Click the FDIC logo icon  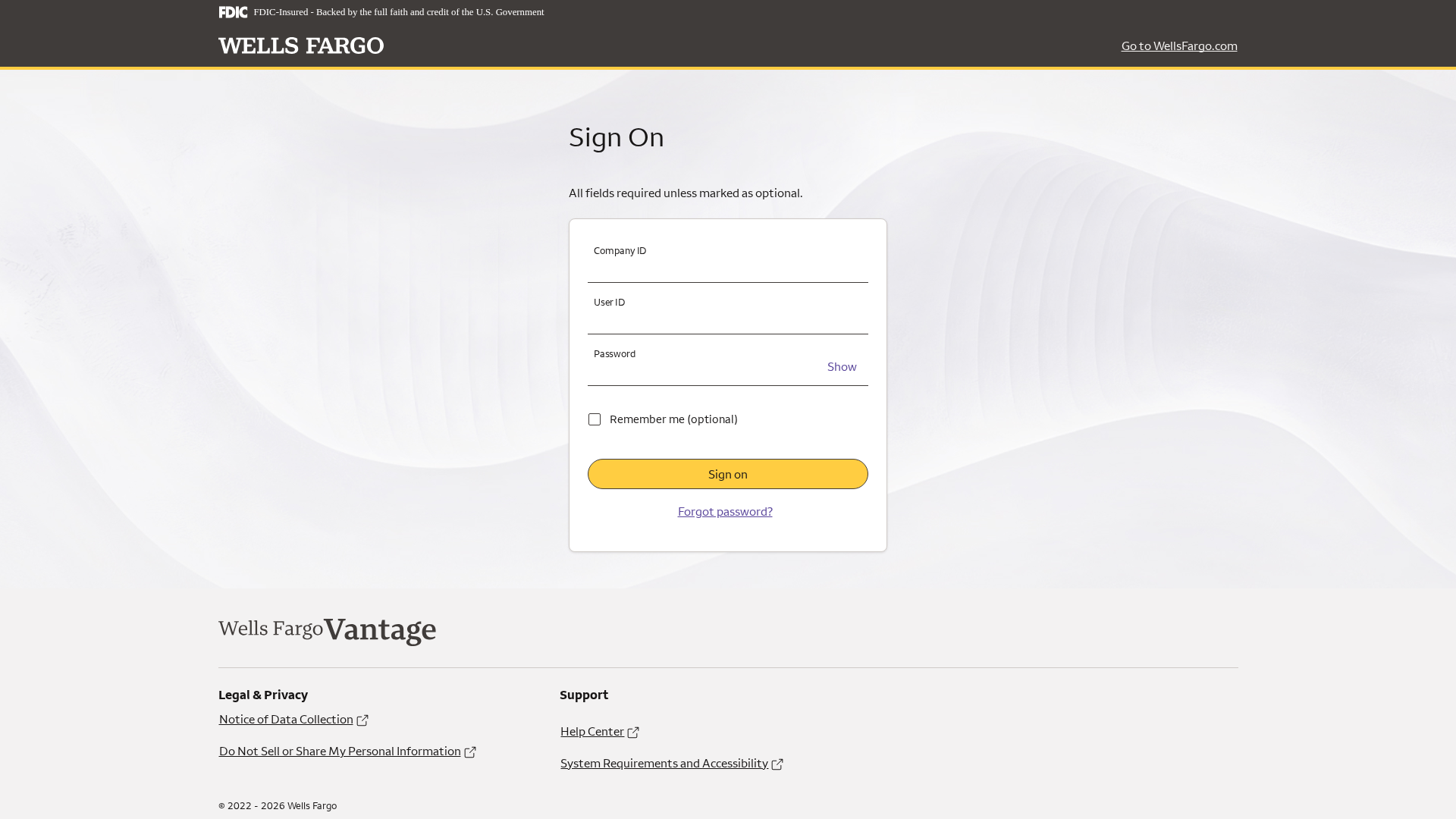(x=233, y=12)
